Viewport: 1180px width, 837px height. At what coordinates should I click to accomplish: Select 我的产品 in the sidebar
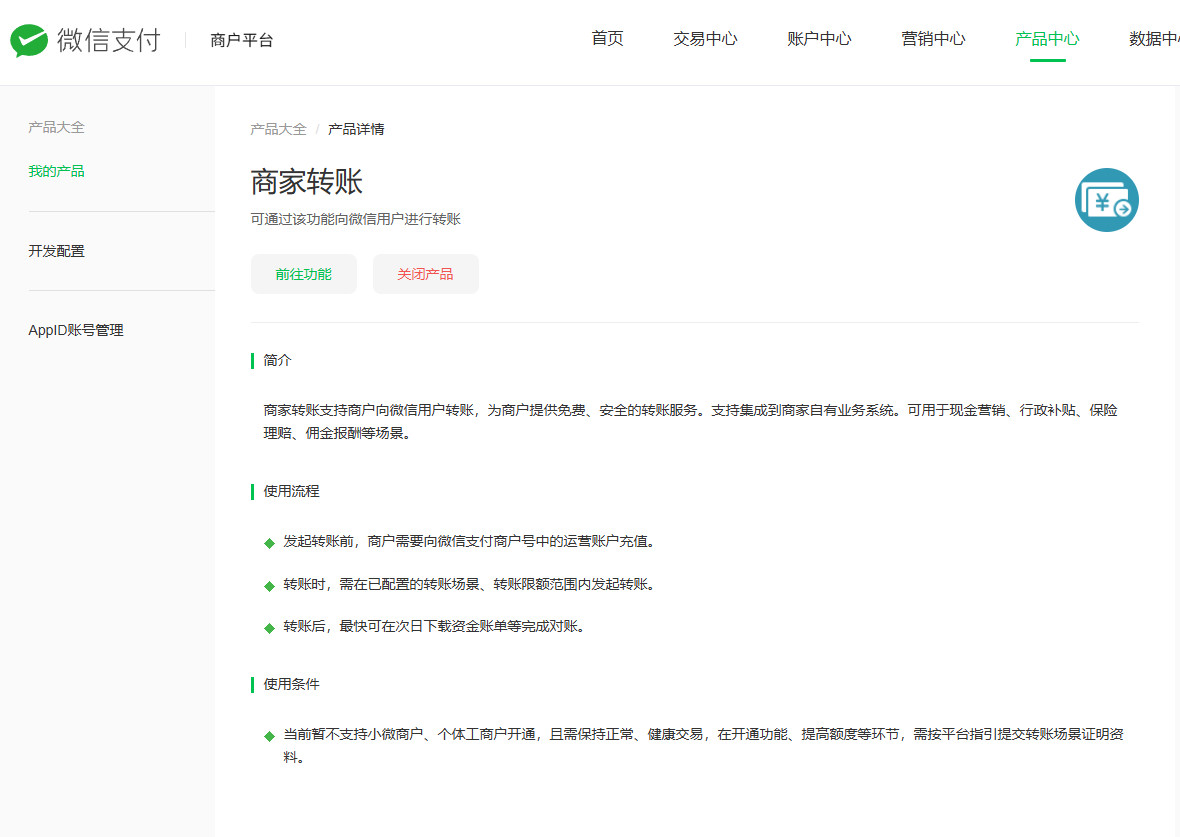point(56,171)
